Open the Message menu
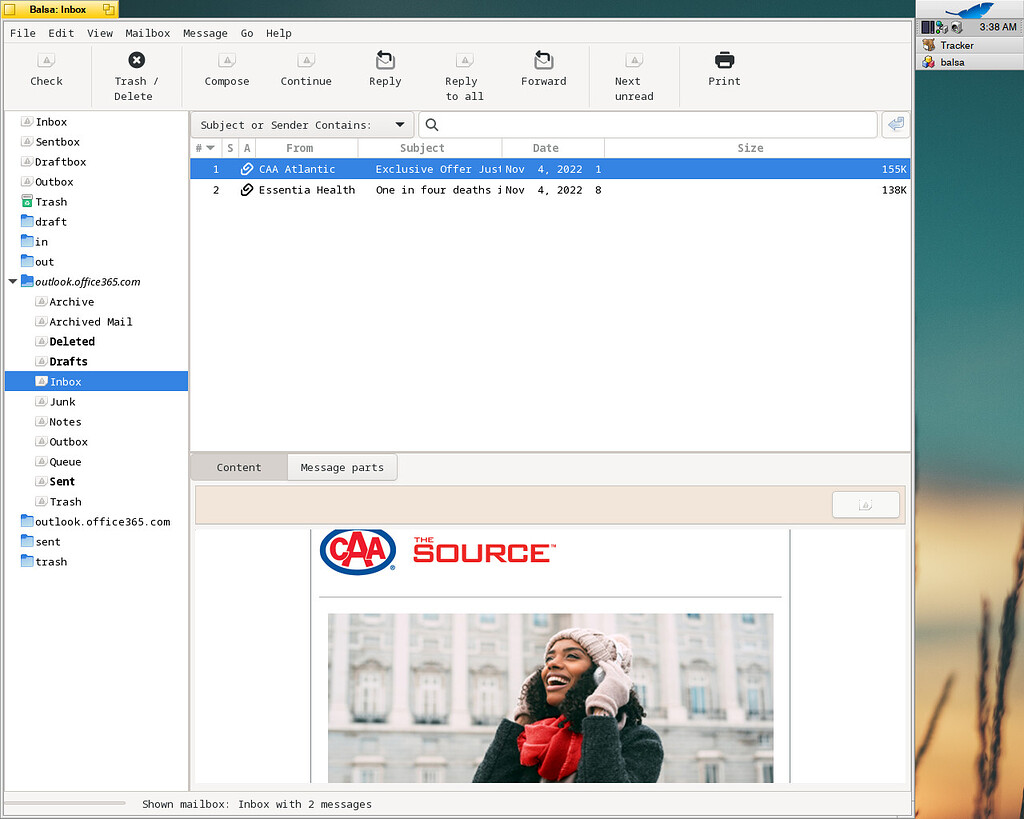The image size is (1024, 819). (x=205, y=33)
